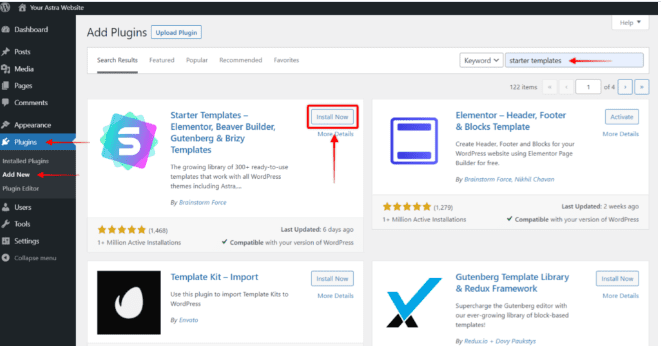Click the Starter Templates five-star rating
The height and width of the screenshot is (363, 661).
121,230
